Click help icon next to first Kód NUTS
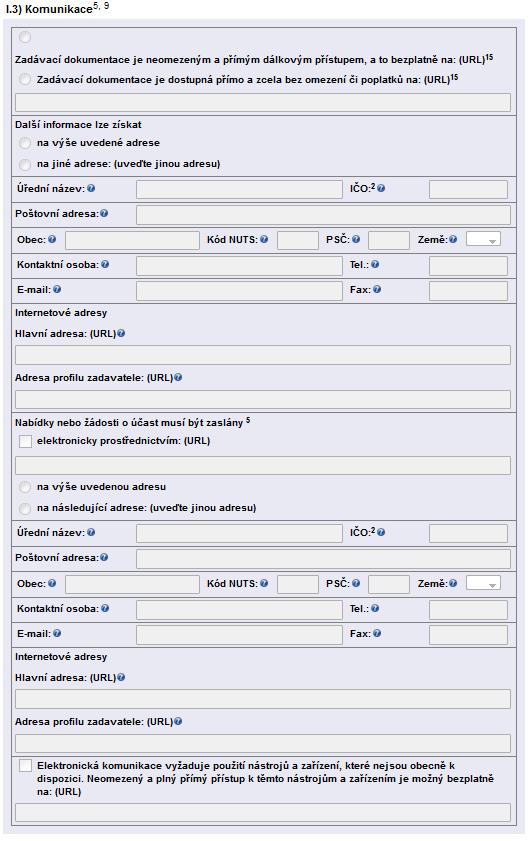Image resolution: width=531 pixels, height=841 pixels. pos(264,239)
